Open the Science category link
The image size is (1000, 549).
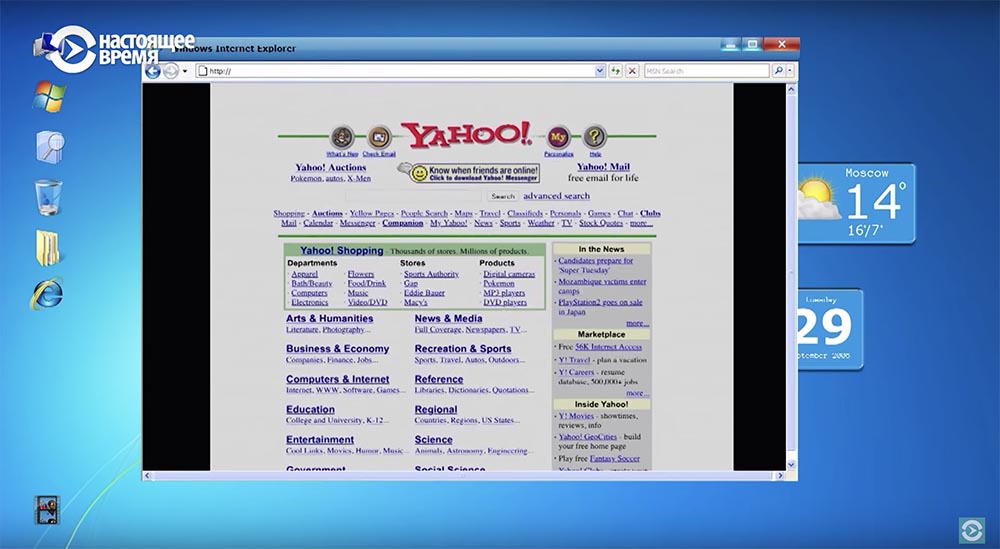tap(433, 439)
